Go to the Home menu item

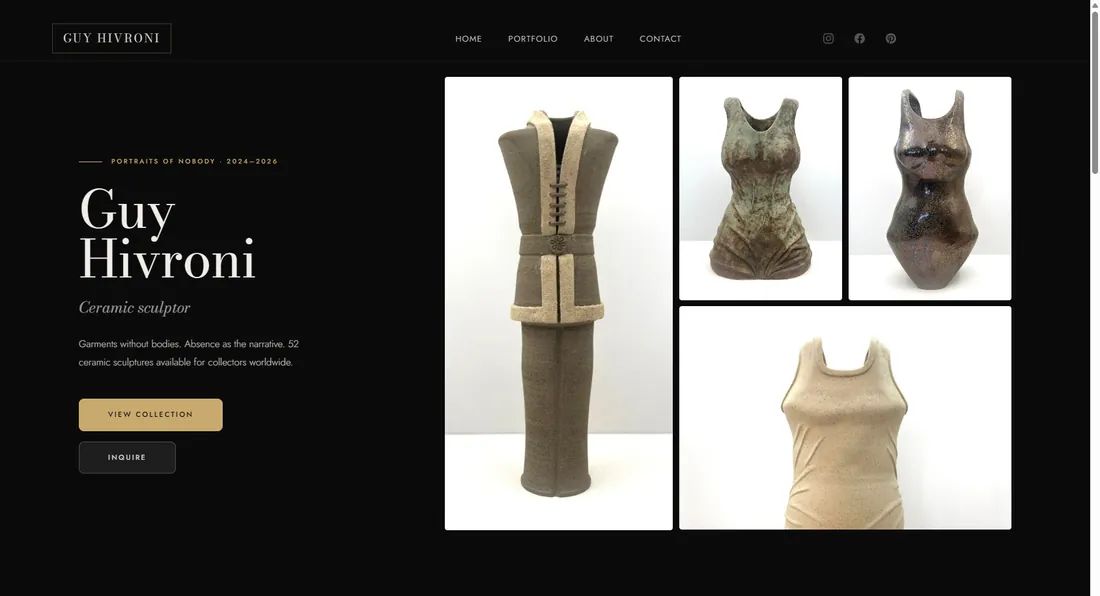click(468, 39)
